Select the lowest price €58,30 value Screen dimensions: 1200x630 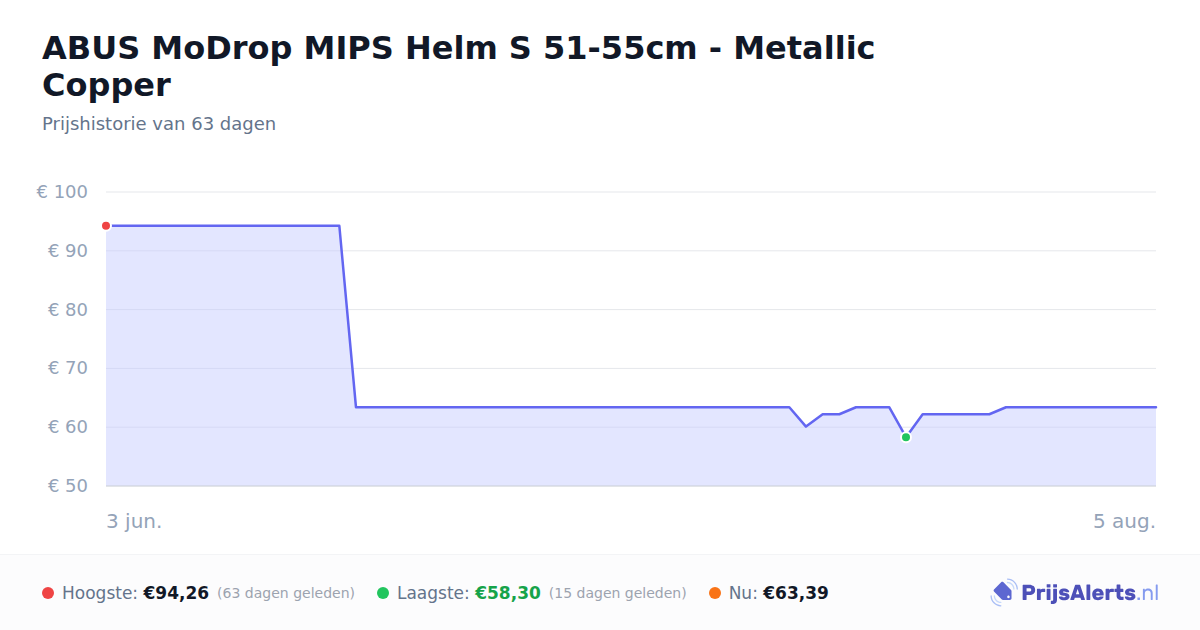tap(508, 593)
